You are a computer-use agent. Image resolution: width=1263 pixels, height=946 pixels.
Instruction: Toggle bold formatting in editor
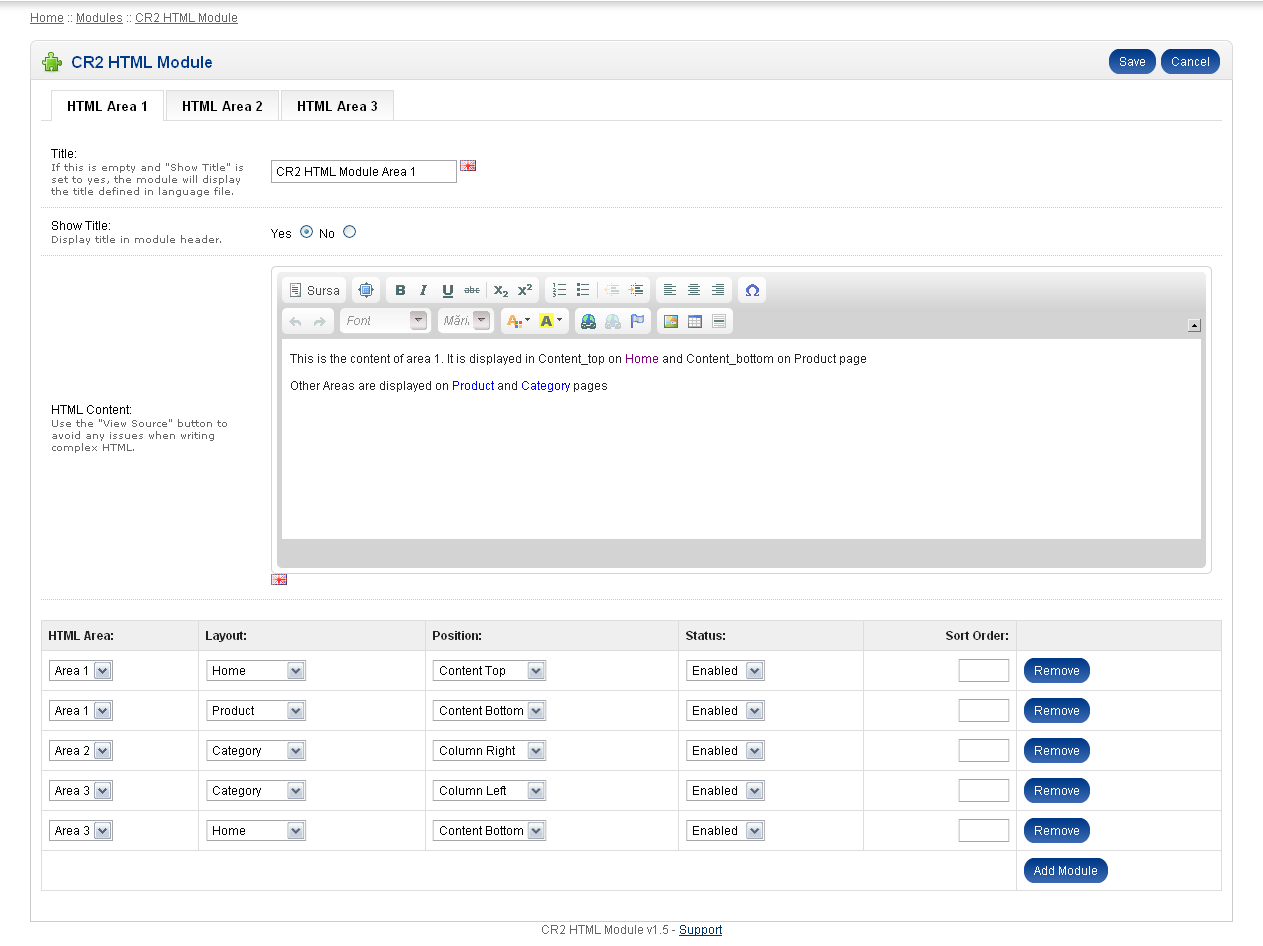pos(400,290)
